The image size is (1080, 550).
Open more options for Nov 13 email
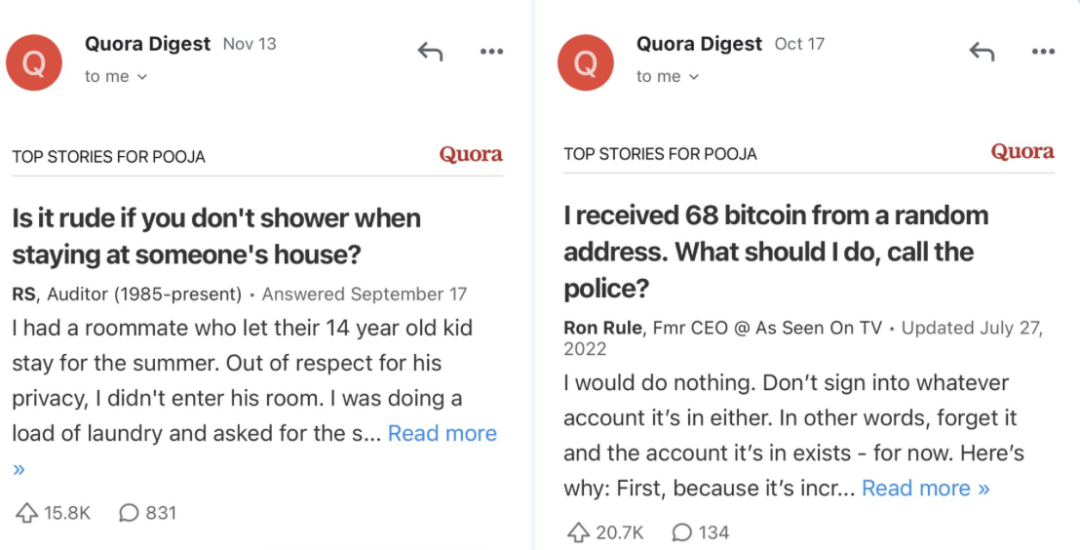[491, 52]
